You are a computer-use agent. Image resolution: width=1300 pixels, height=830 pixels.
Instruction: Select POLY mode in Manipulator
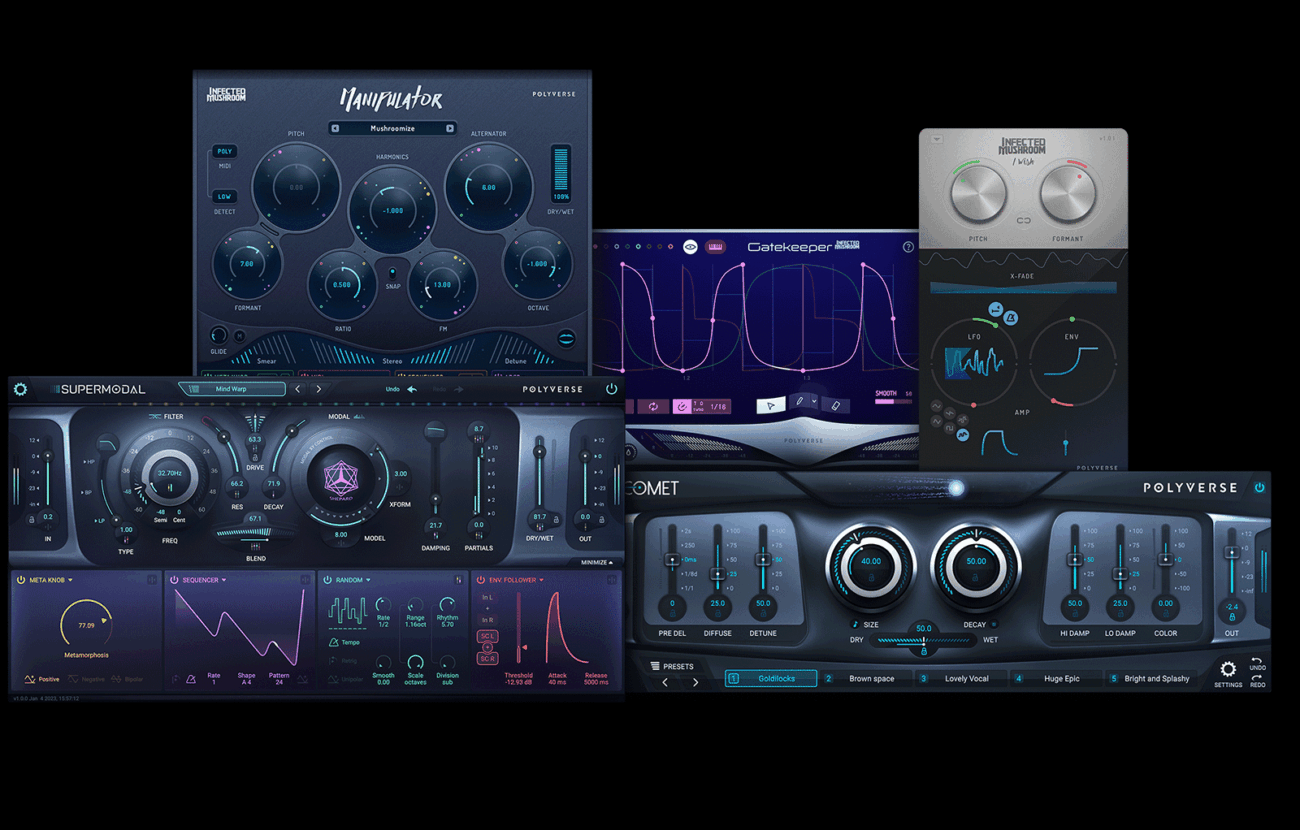(224, 152)
